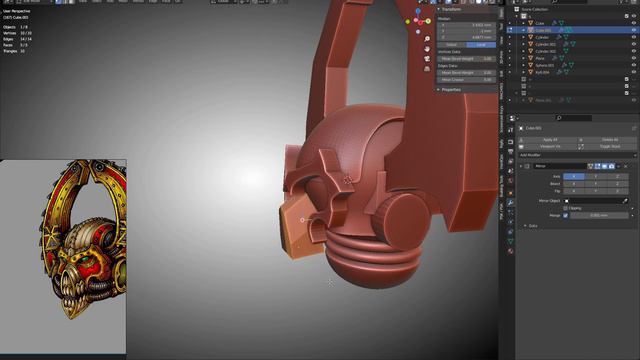Toggle the Clipping checkbox in Mirror modifier

[565, 208]
